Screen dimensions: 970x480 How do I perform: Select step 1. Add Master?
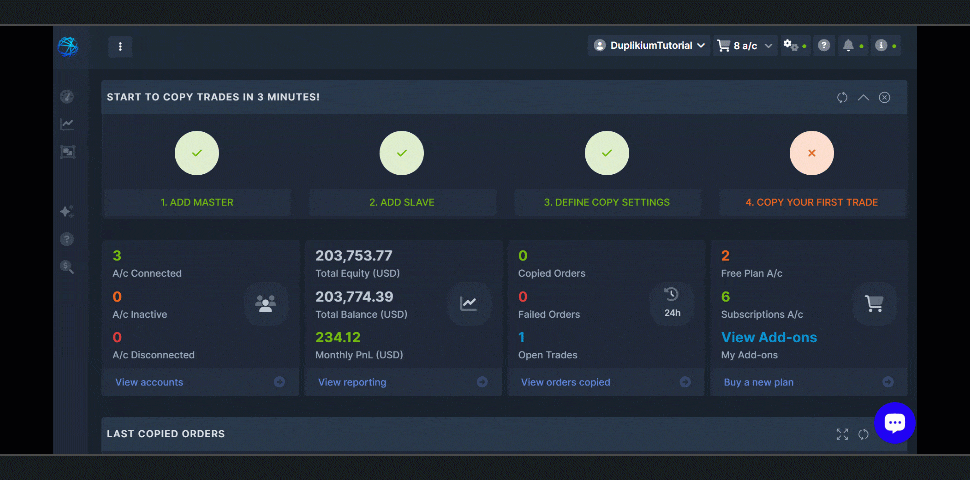197,202
